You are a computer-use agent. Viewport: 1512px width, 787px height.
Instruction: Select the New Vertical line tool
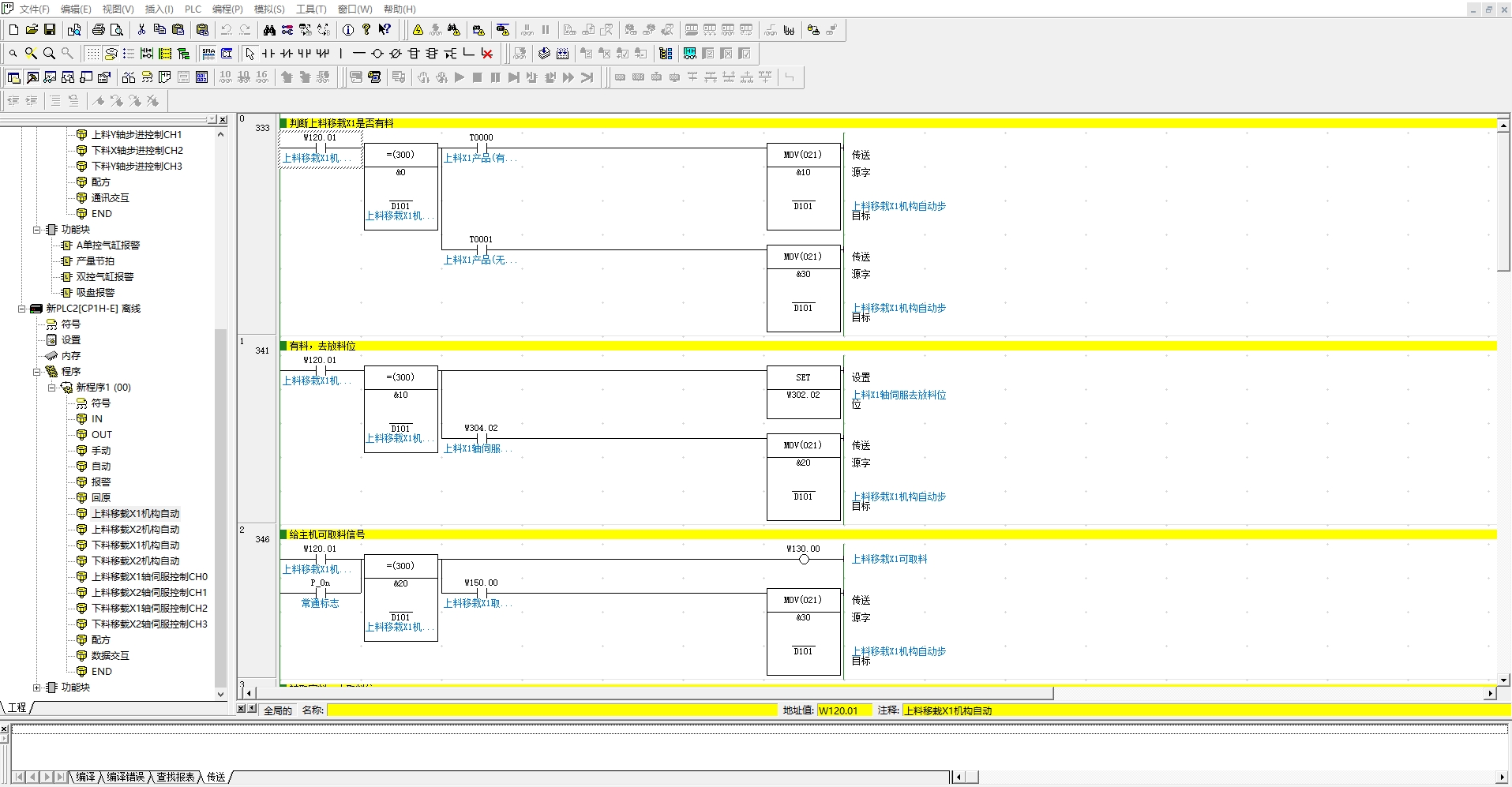(x=341, y=54)
